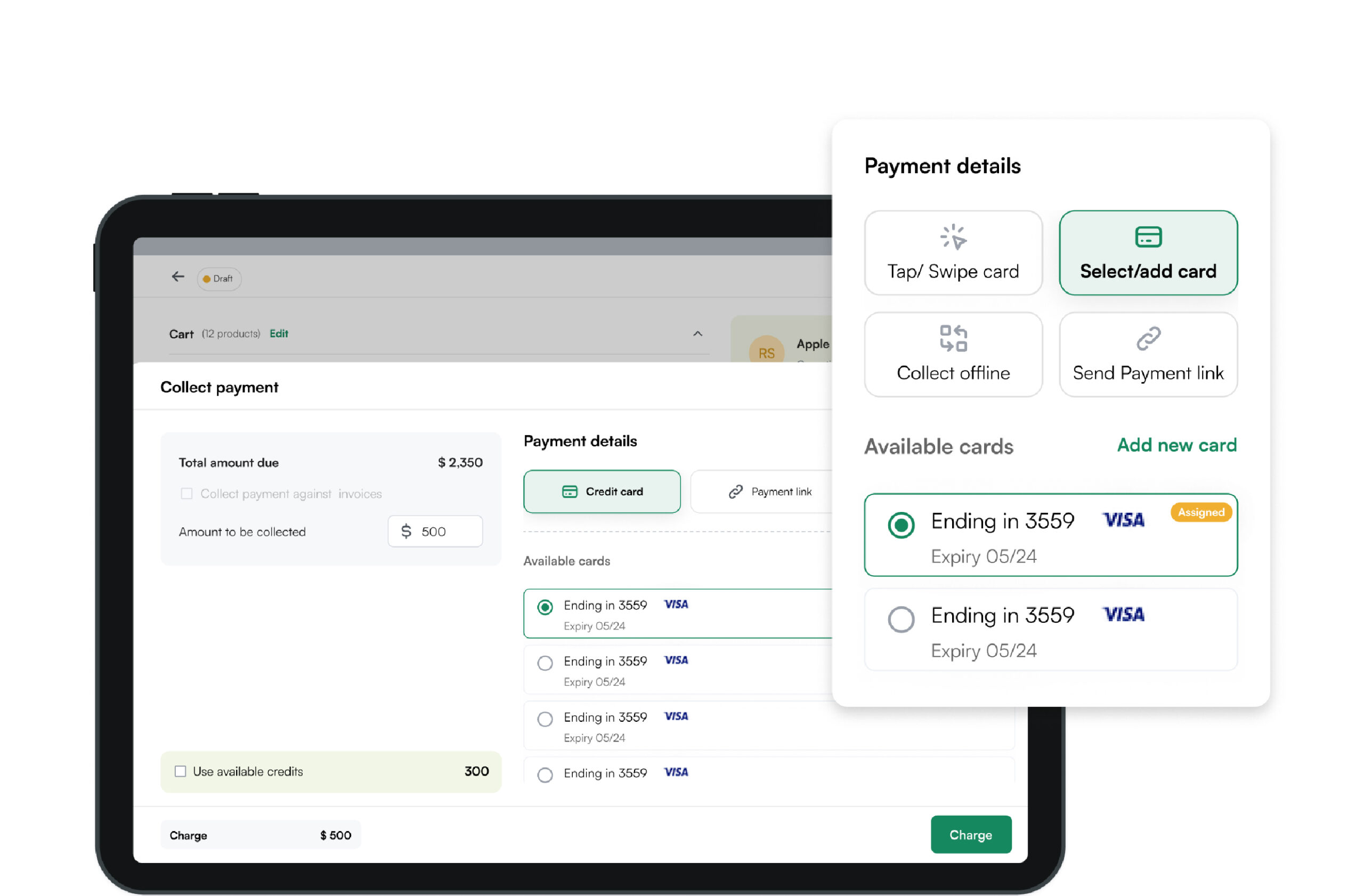Select second card radio in popup panel

click(900, 618)
